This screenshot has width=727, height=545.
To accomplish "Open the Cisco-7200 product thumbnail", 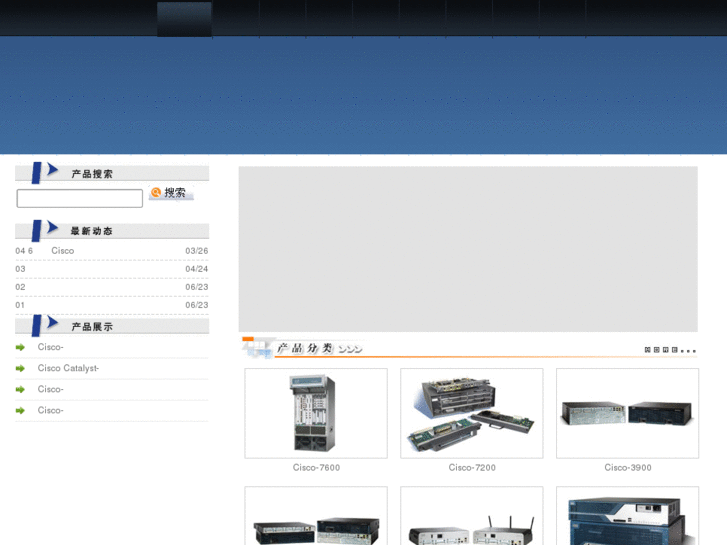I will coord(472,413).
